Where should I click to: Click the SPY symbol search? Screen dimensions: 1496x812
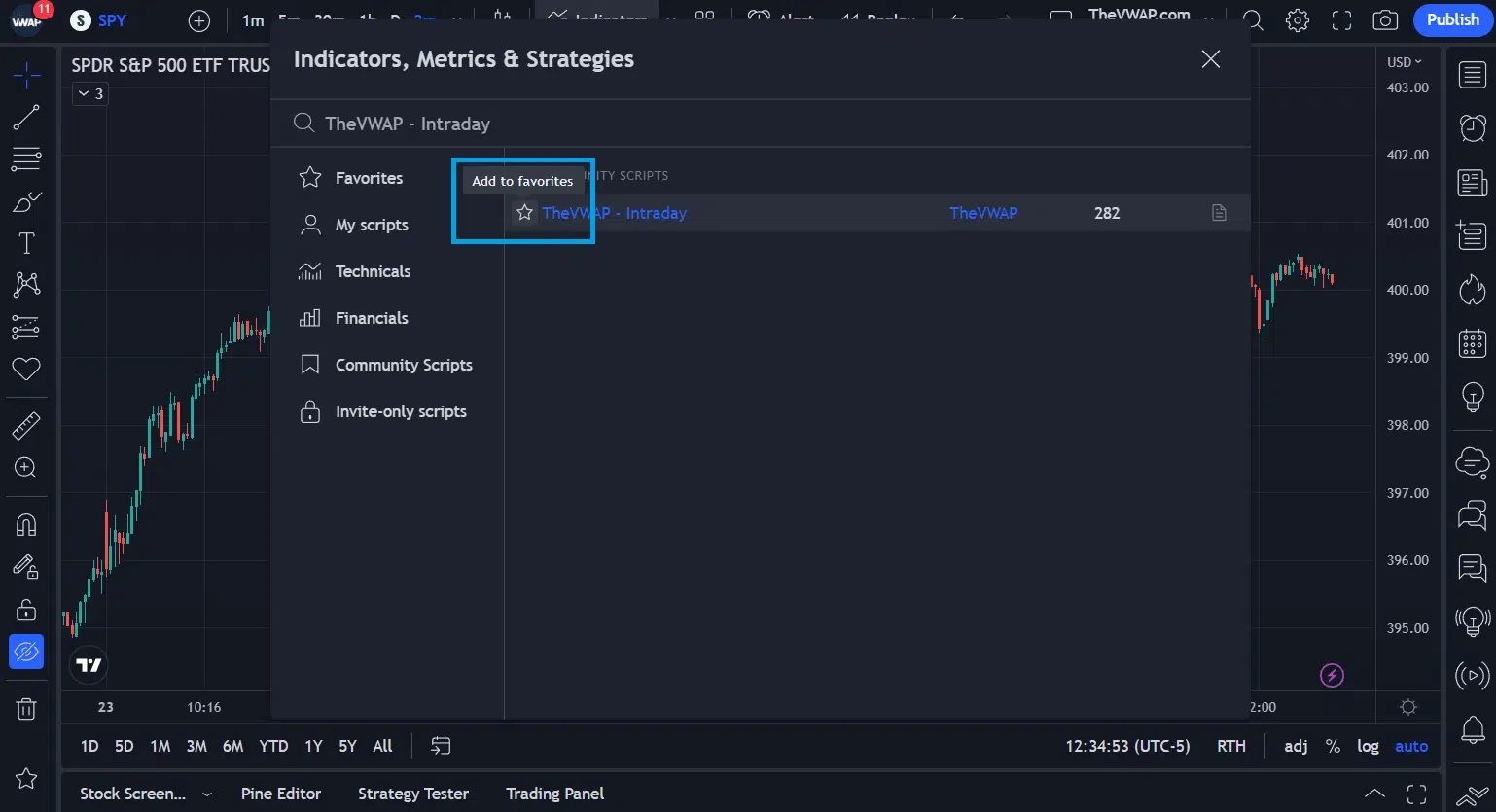(x=99, y=20)
